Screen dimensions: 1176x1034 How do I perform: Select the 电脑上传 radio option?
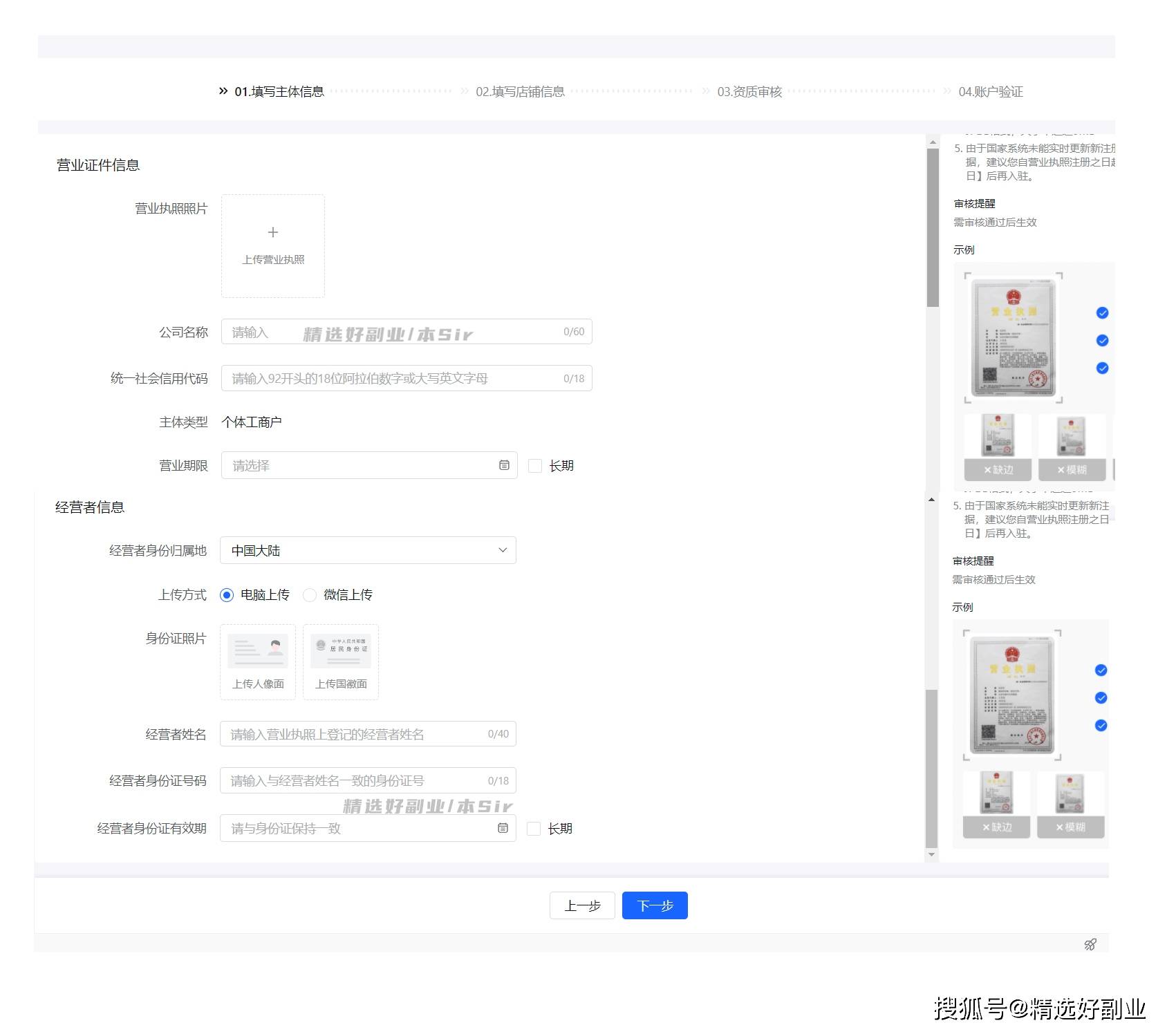227,595
